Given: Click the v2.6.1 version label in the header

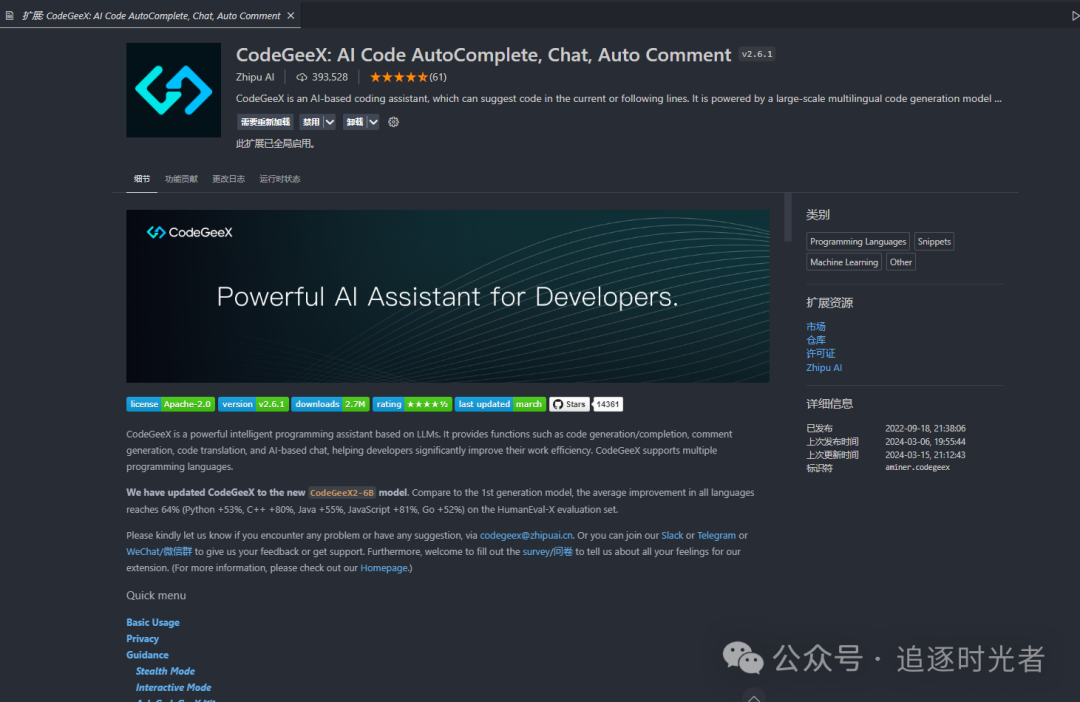Looking at the screenshot, I should (x=757, y=54).
